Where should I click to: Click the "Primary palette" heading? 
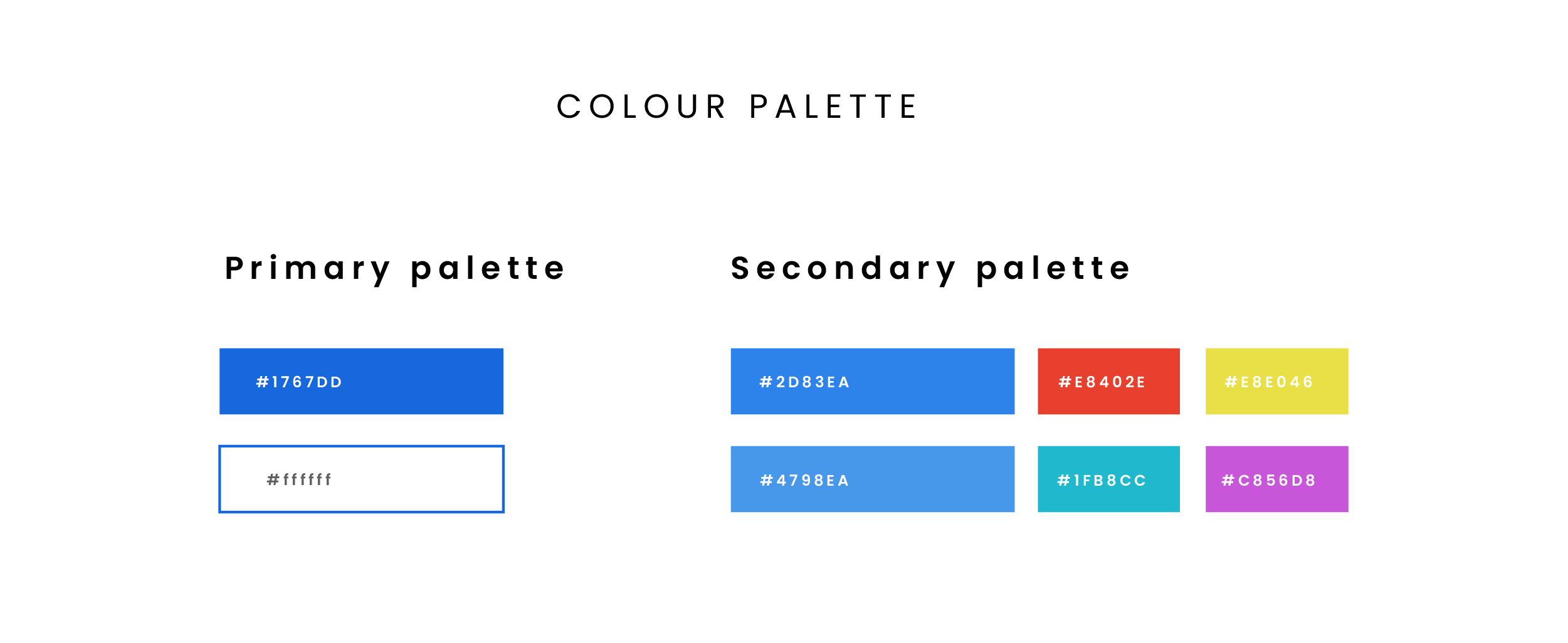[395, 269]
